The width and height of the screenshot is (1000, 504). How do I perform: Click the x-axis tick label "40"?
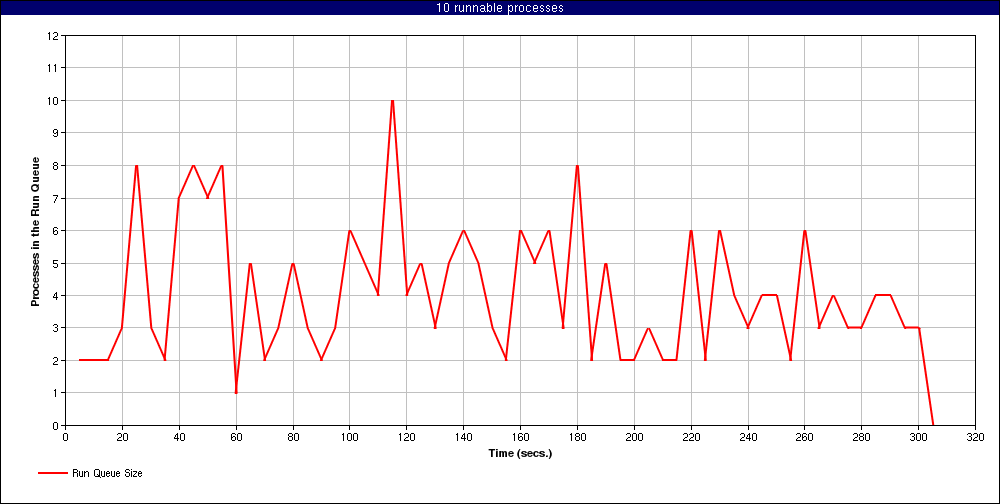pyautogui.click(x=179, y=436)
